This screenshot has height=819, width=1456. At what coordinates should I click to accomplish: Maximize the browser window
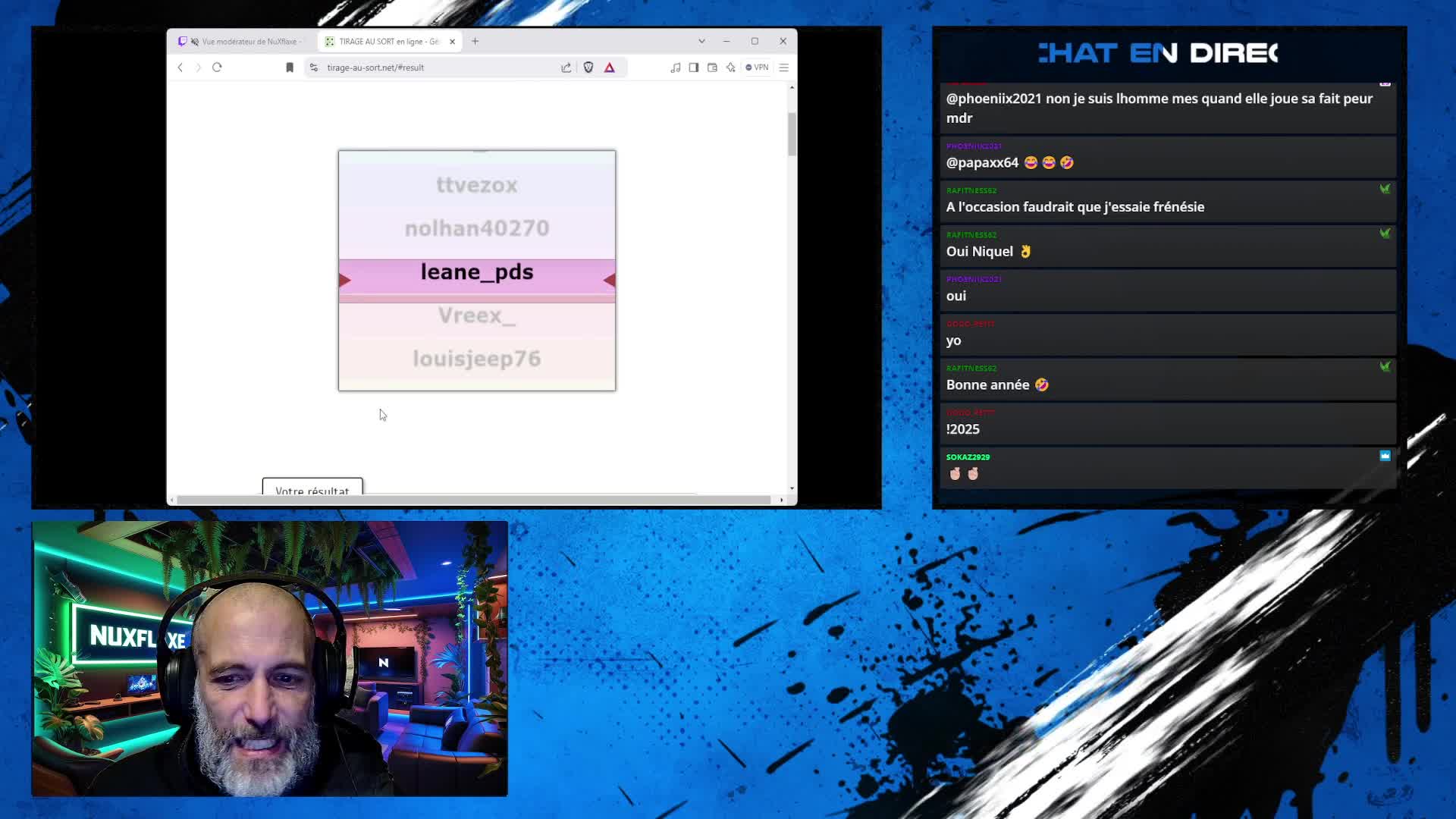755,42
